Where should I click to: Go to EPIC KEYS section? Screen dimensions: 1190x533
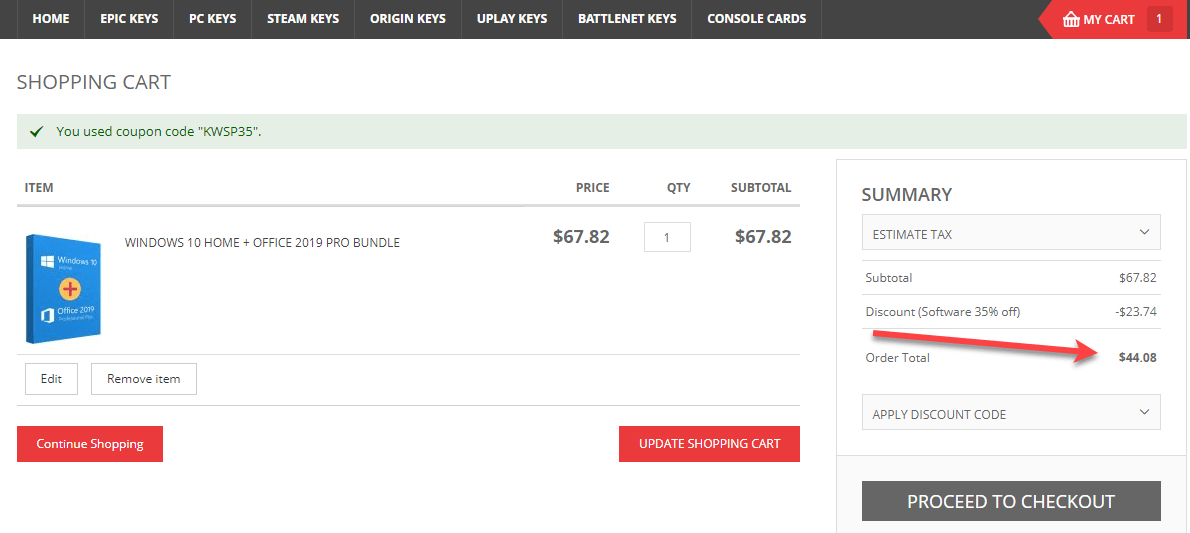pyautogui.click(x=129, y=19)
